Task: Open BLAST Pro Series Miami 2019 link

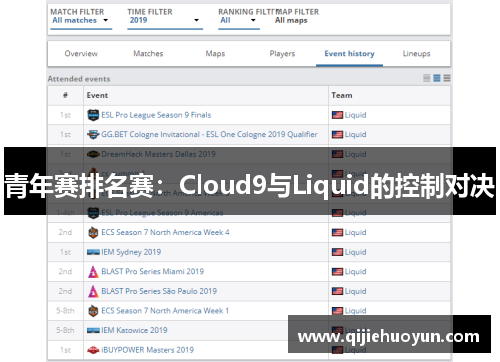Action: coord(153,272)
